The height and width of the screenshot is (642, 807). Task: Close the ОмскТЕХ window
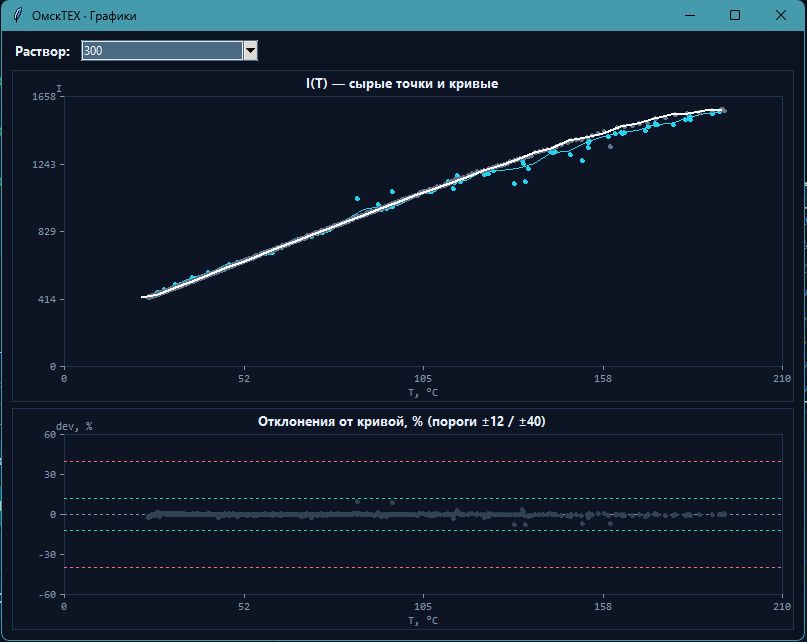780,15
